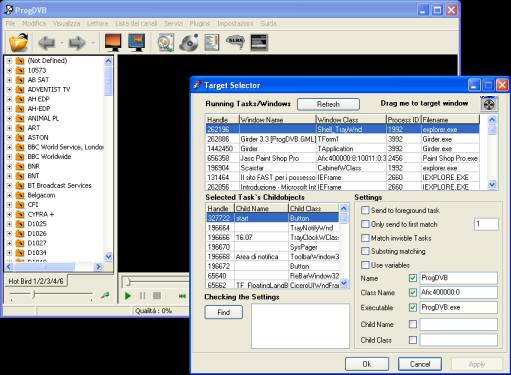Uncheck the Class Name checkbox
Viewport: 511px width, 375px height.
(413, 292)
